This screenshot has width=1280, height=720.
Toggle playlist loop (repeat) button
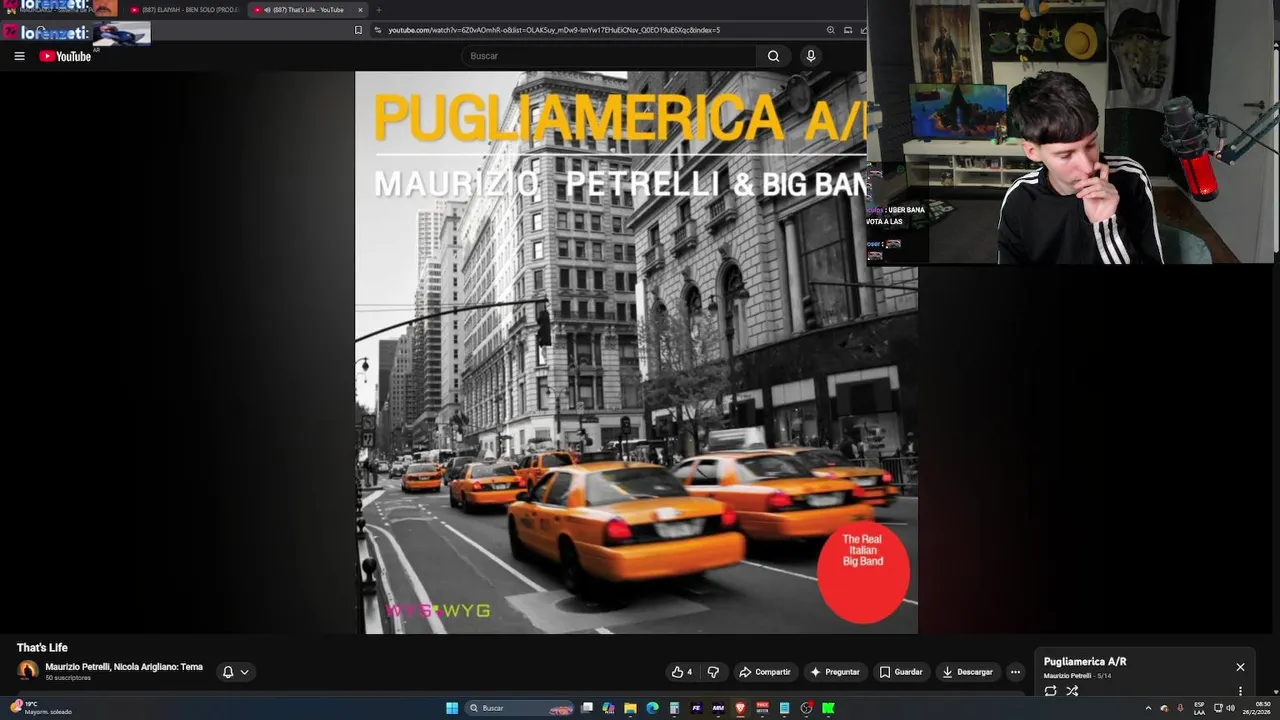pos(1050,691)
